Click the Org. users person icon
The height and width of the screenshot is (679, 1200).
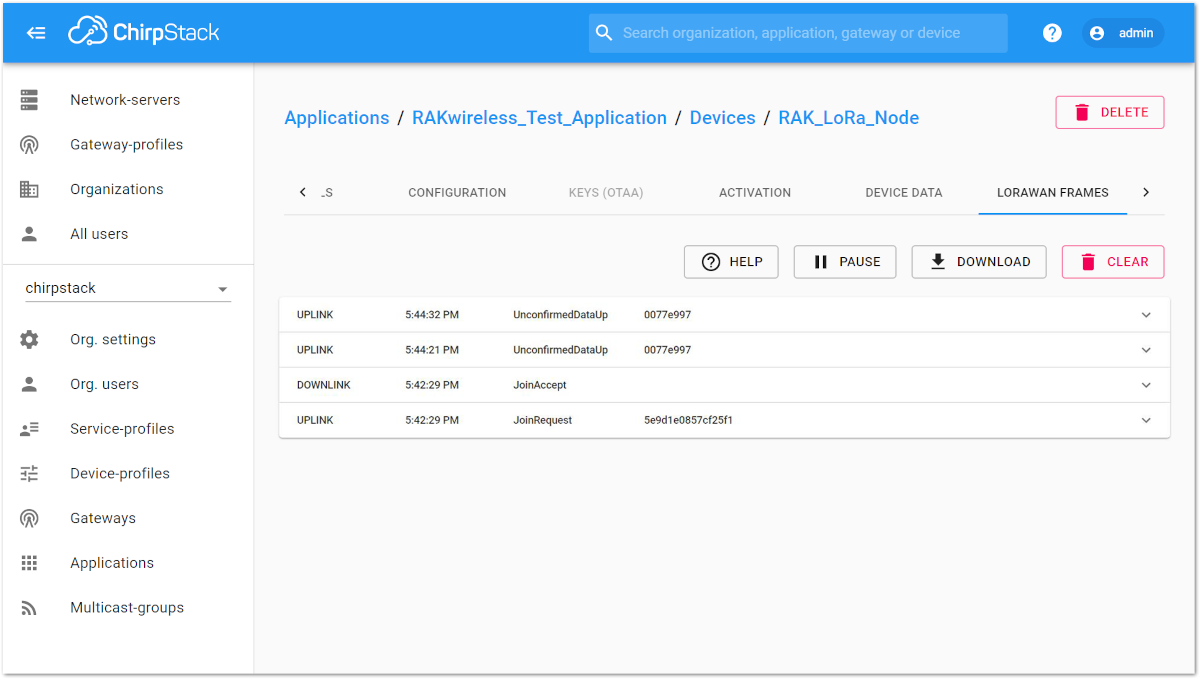tap(29, 384)
